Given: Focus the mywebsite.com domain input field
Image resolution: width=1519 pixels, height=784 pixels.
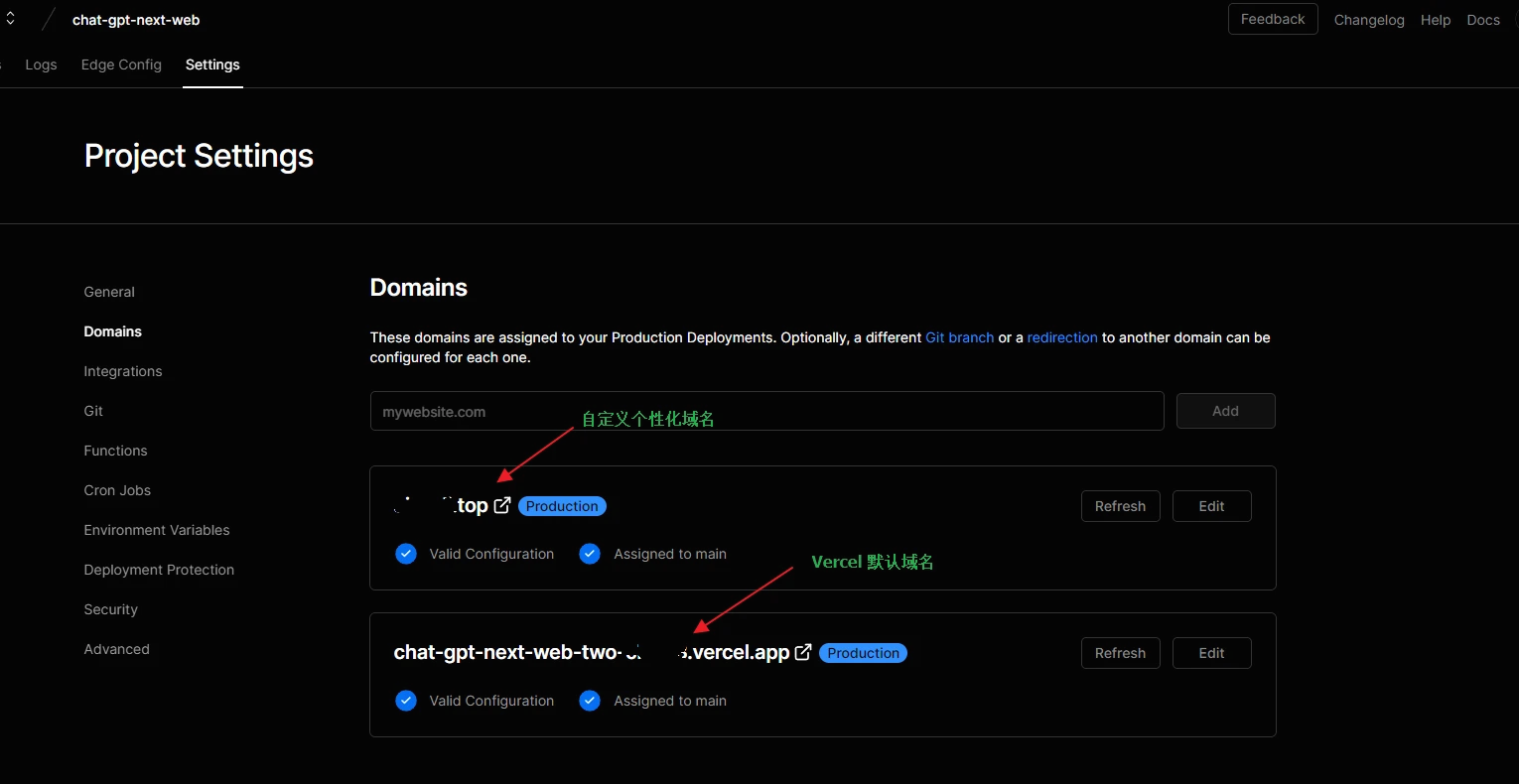Looking at the screenshot, I should point(766,411).
